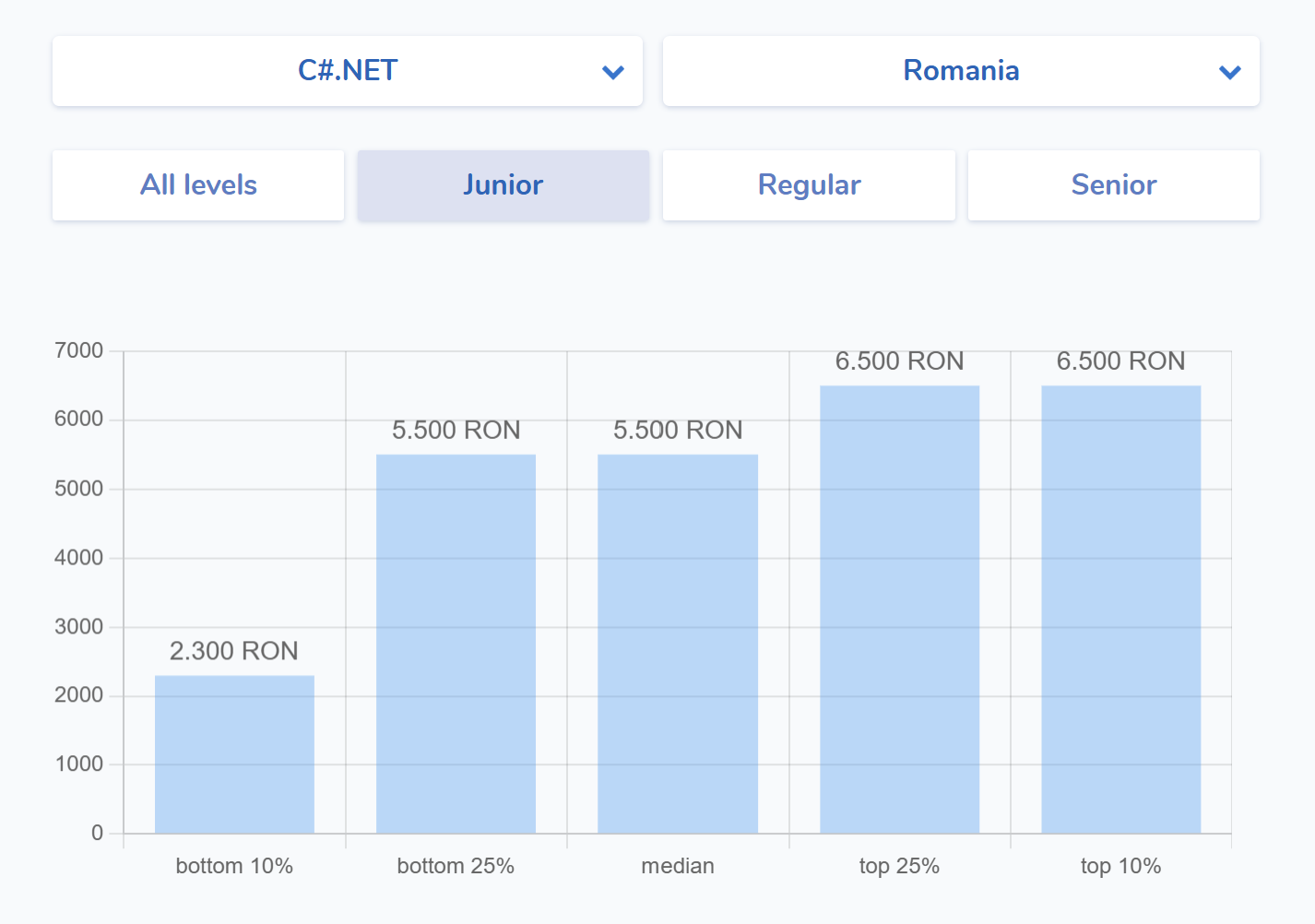Screen dimensions: 1315x924
Task: Click the top 10% salary bar
Action: click(x=1120, y=609)
